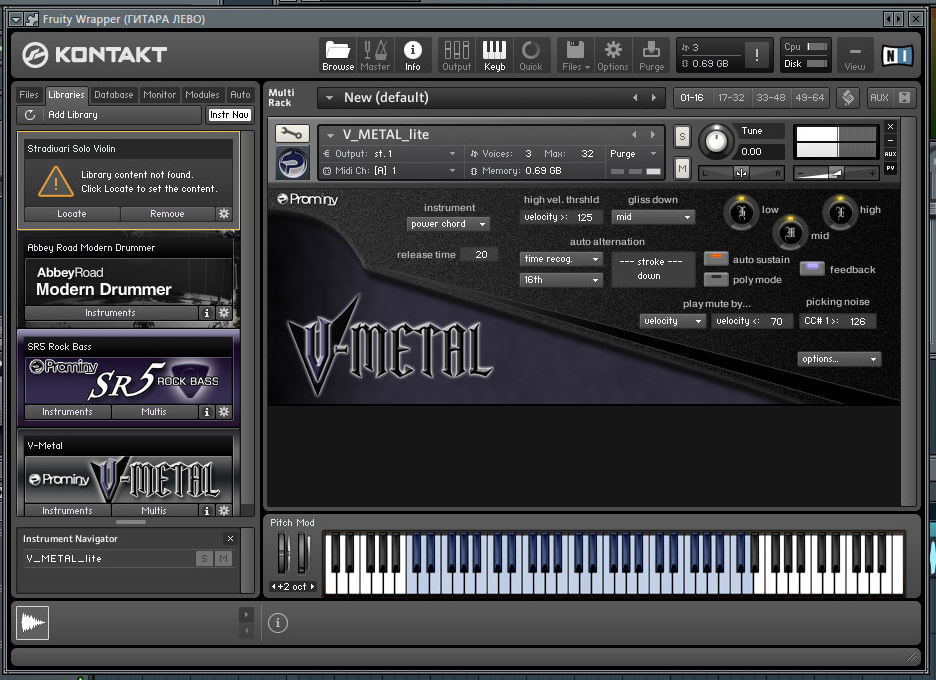Screen dimensions: 936x680
Task: Click the Add Library button
Action: click(x=73, y=115)
